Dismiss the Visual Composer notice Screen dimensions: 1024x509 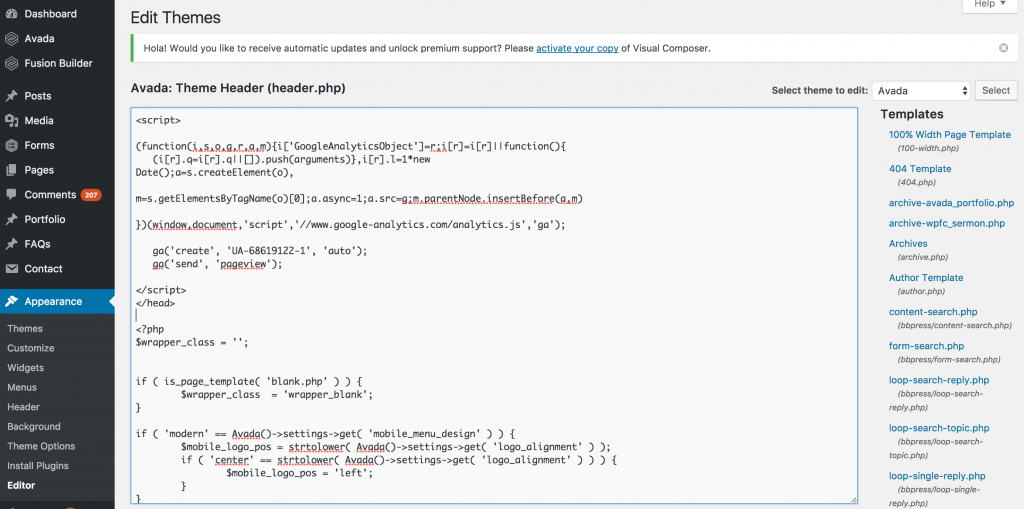[1004, 48]
